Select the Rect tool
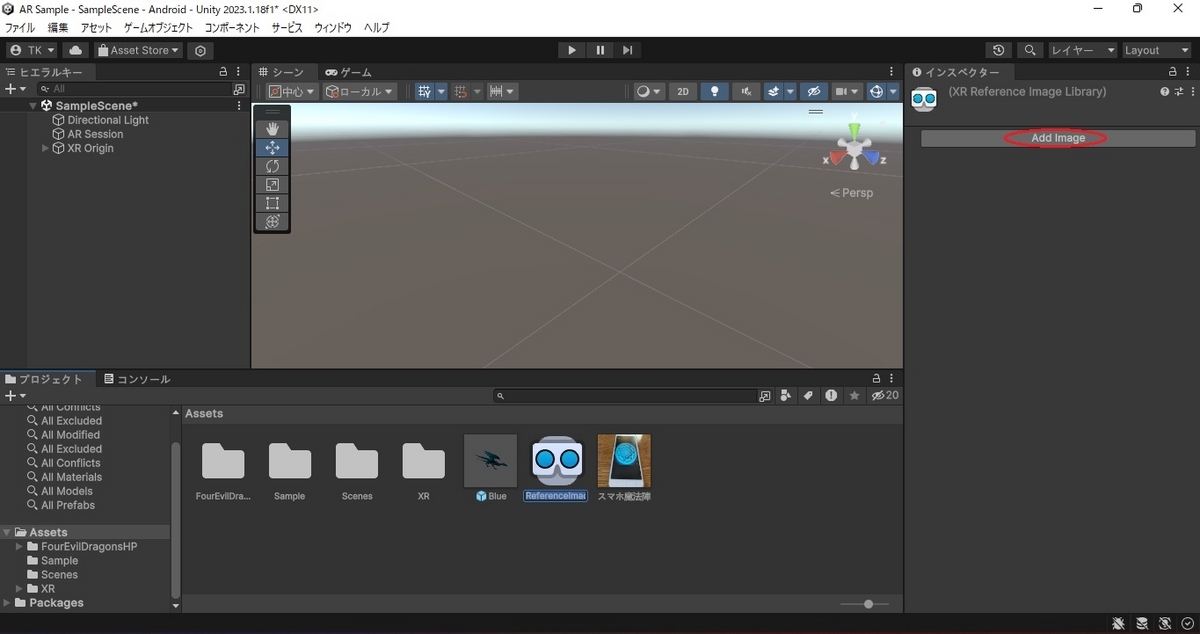This screenshot has height=634, width=1200. 272,203
